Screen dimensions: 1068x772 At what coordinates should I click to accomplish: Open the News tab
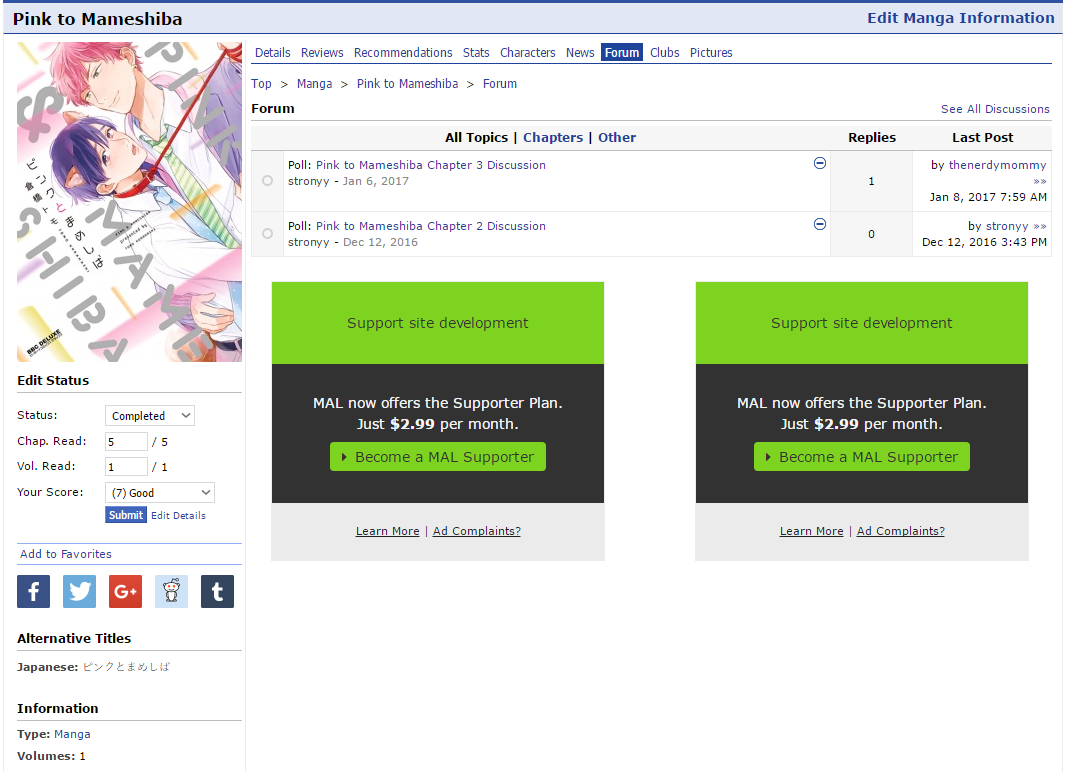click(580, 52)
